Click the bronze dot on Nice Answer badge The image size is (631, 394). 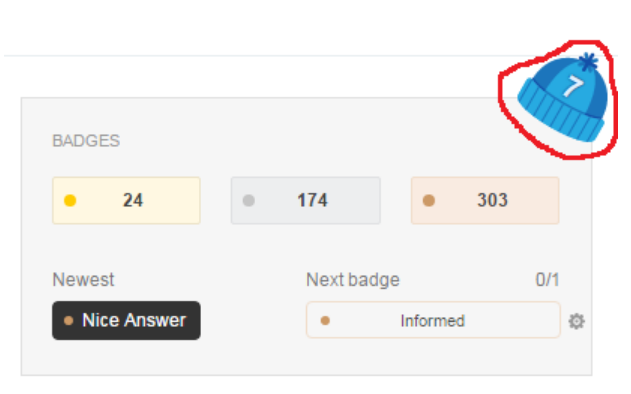(x=68, y=321)
